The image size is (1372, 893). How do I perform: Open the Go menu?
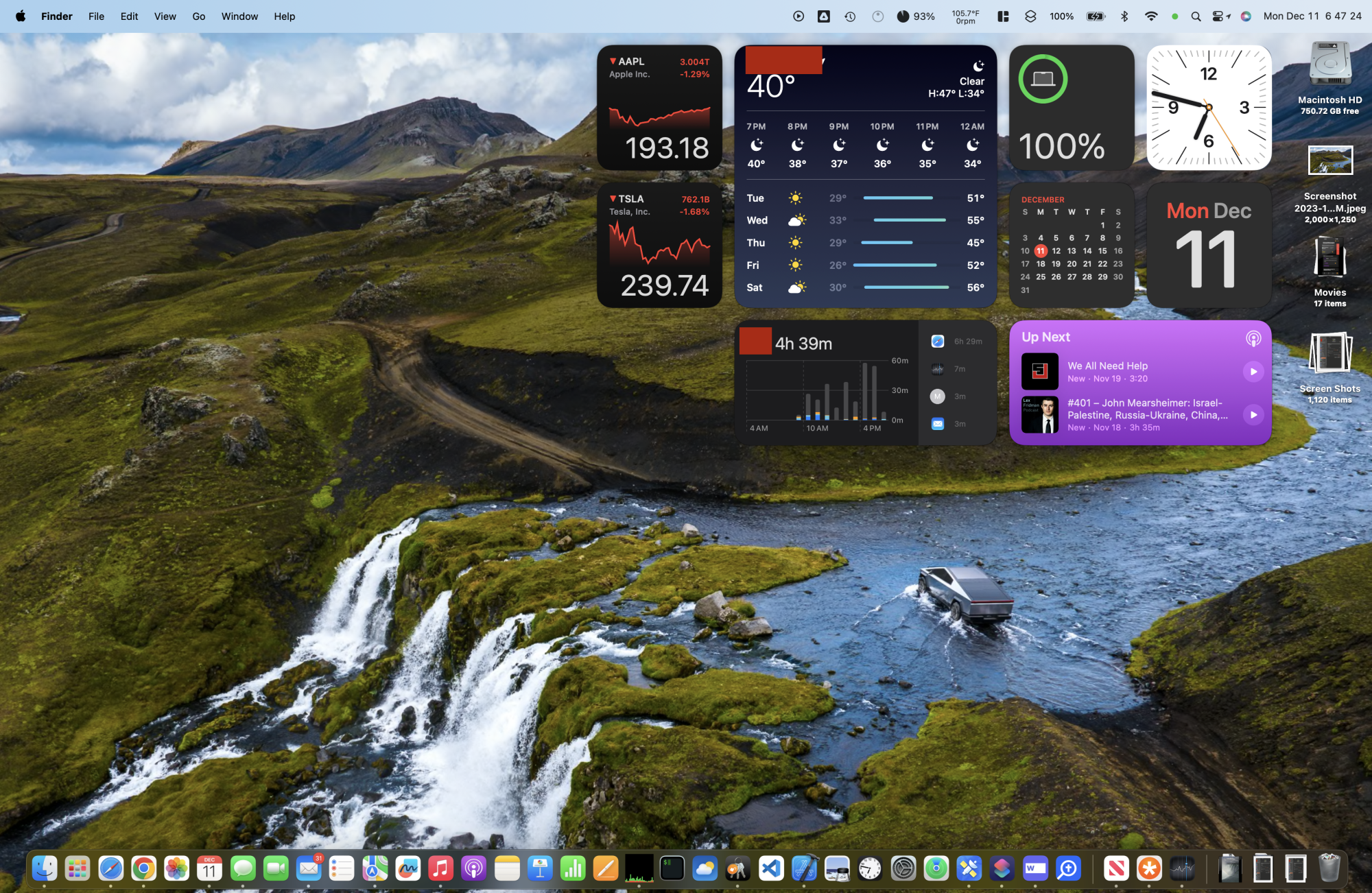(198, 16)
